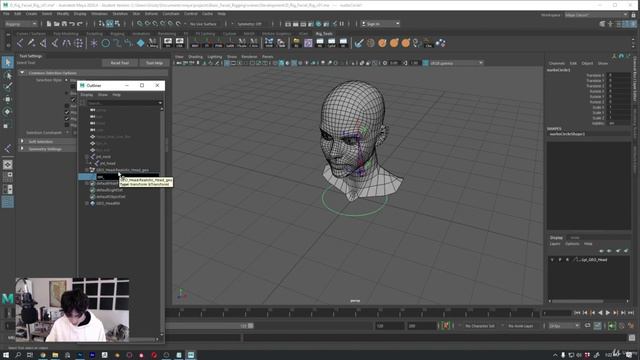Activate the Select tool in the toolbox

tap(7, 62)
